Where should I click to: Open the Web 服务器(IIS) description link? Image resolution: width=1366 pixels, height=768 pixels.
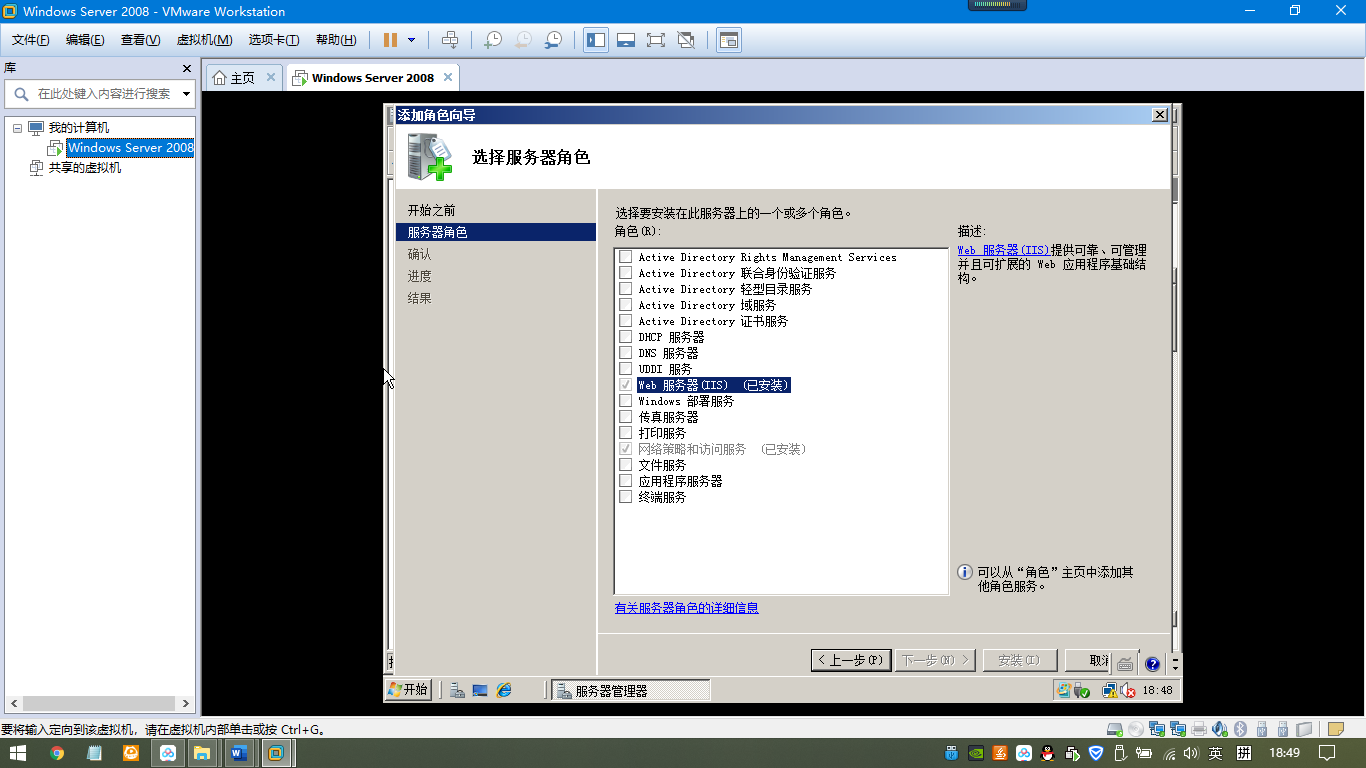[1004, 250]
